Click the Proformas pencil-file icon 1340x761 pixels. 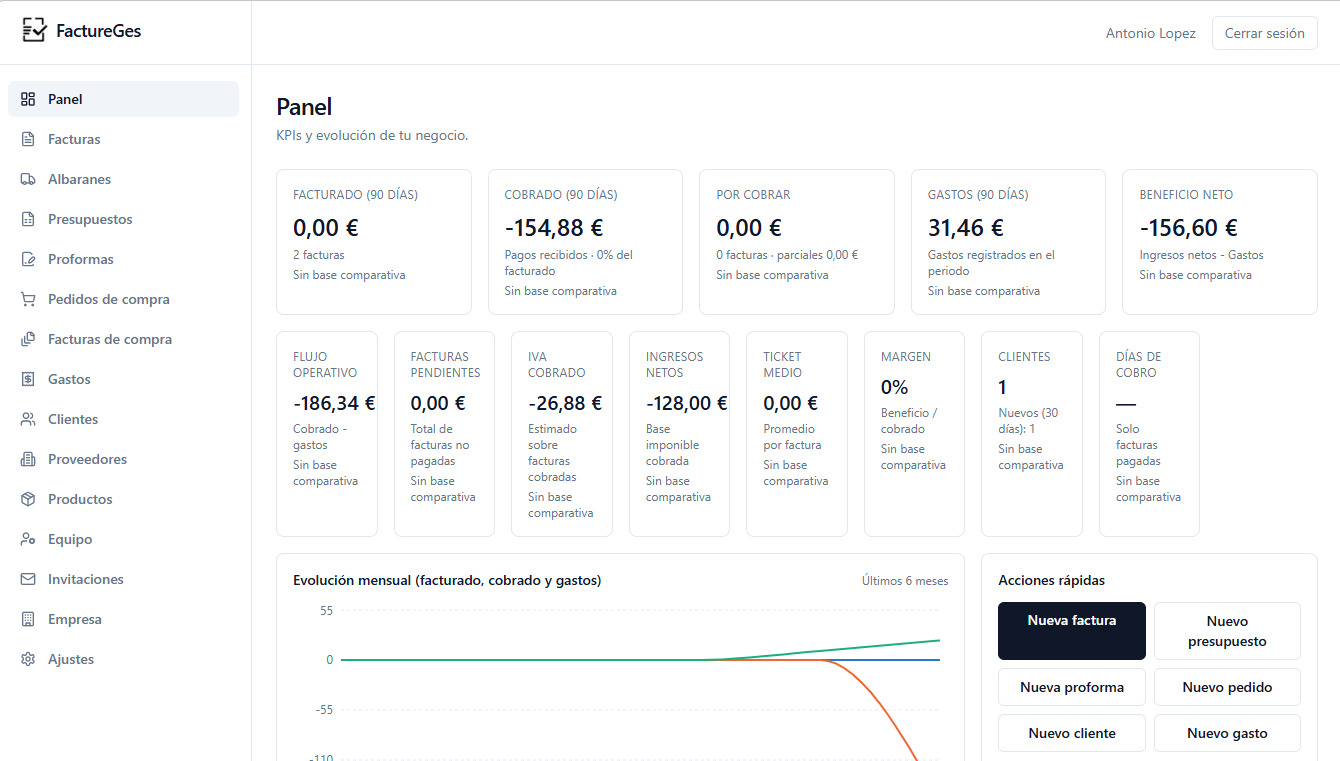pyautogui.click(x=28, y=259)
